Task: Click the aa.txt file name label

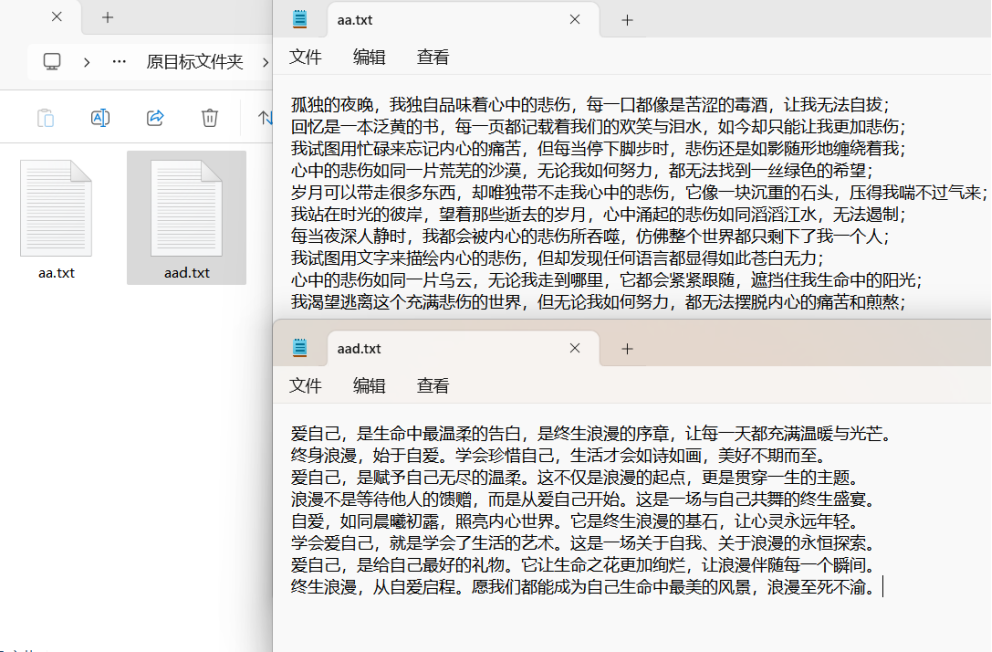Action: click(56, 273)
